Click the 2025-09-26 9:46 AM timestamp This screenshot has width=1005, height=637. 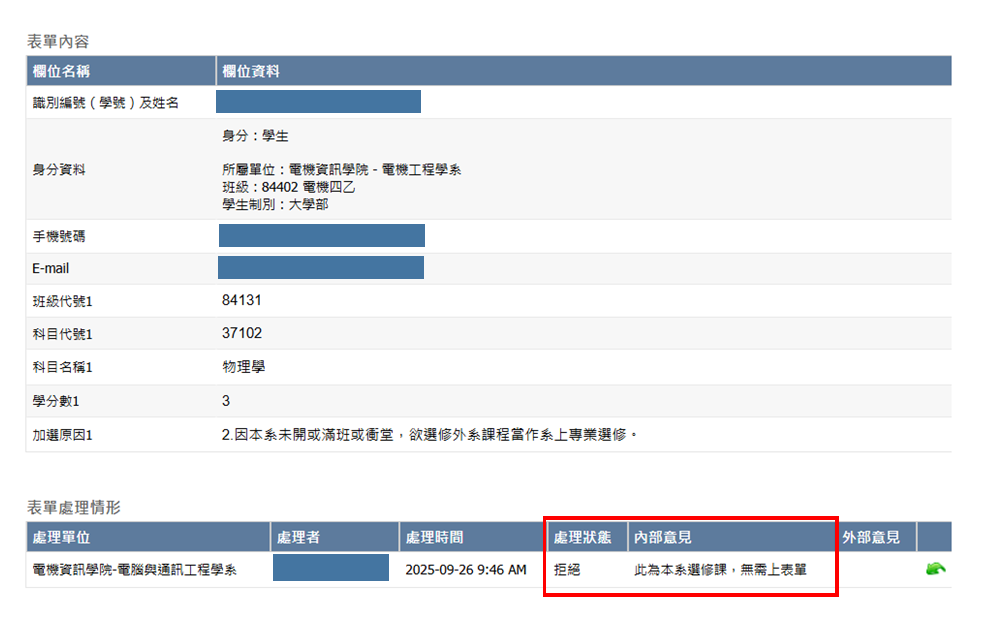pyautogui.click(x=465, y=570)
